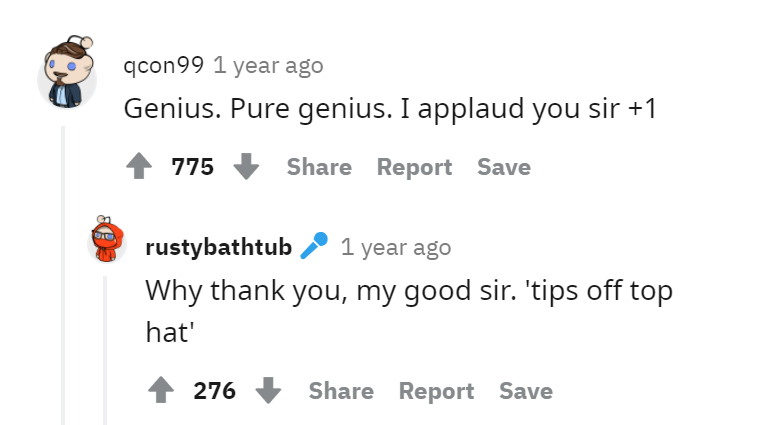Click the timestamp on rustybathtub's reply
This screenshot has height=425, width=759.
pos(396,247)
